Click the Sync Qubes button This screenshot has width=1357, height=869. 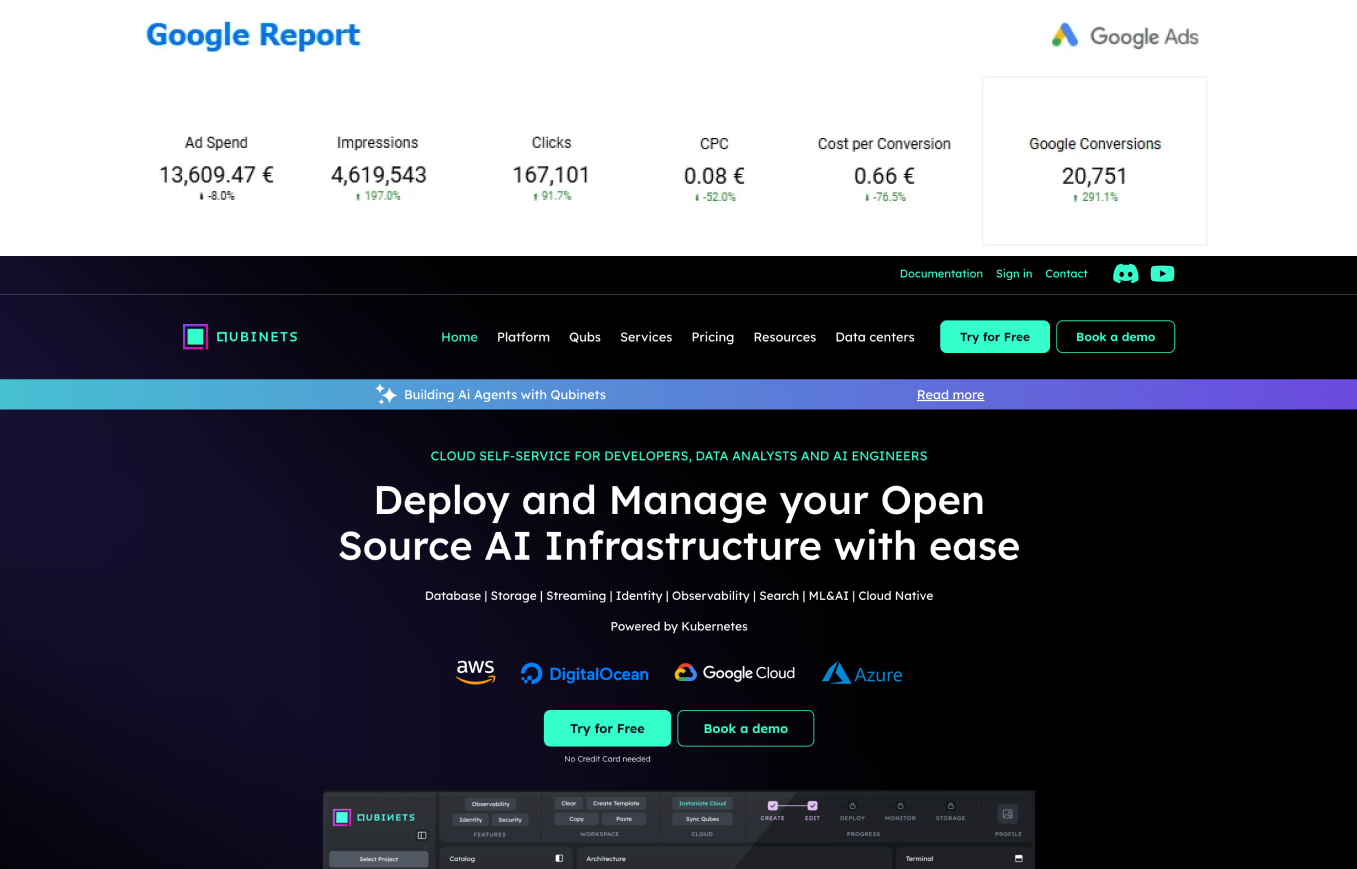click(x=702, y=819)
